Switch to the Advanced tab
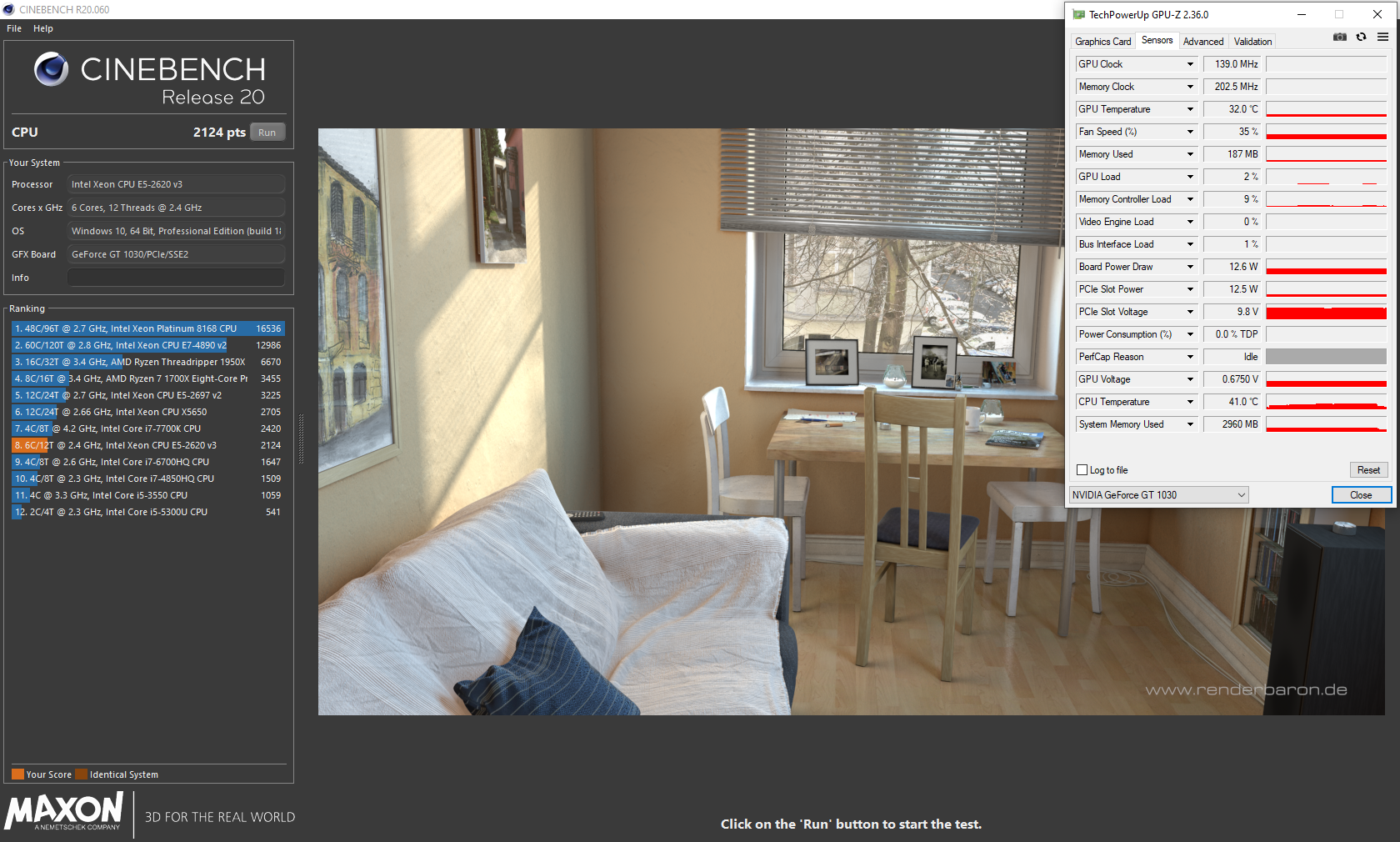The height and width of the screenshot is (842, 1400). pos(1203,42)
